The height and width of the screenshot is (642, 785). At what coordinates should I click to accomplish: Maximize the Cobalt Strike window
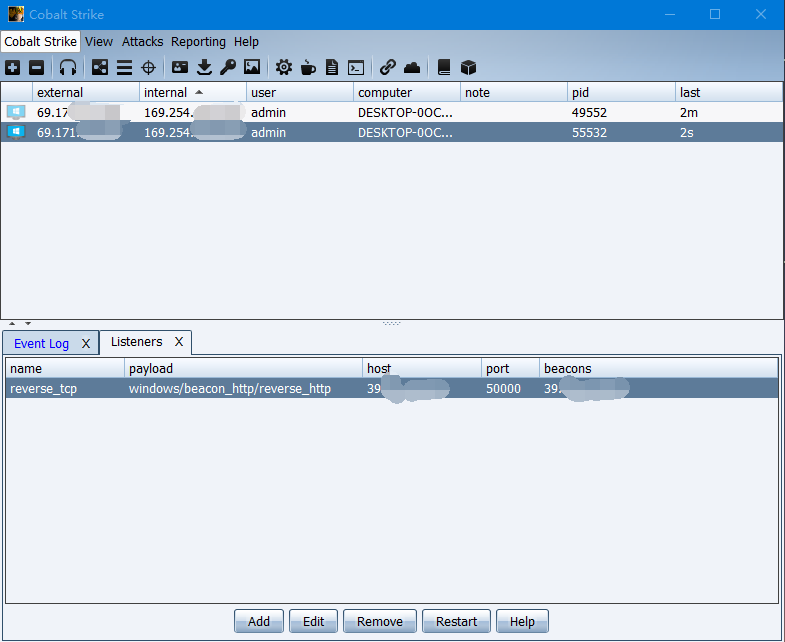(715, 14)
